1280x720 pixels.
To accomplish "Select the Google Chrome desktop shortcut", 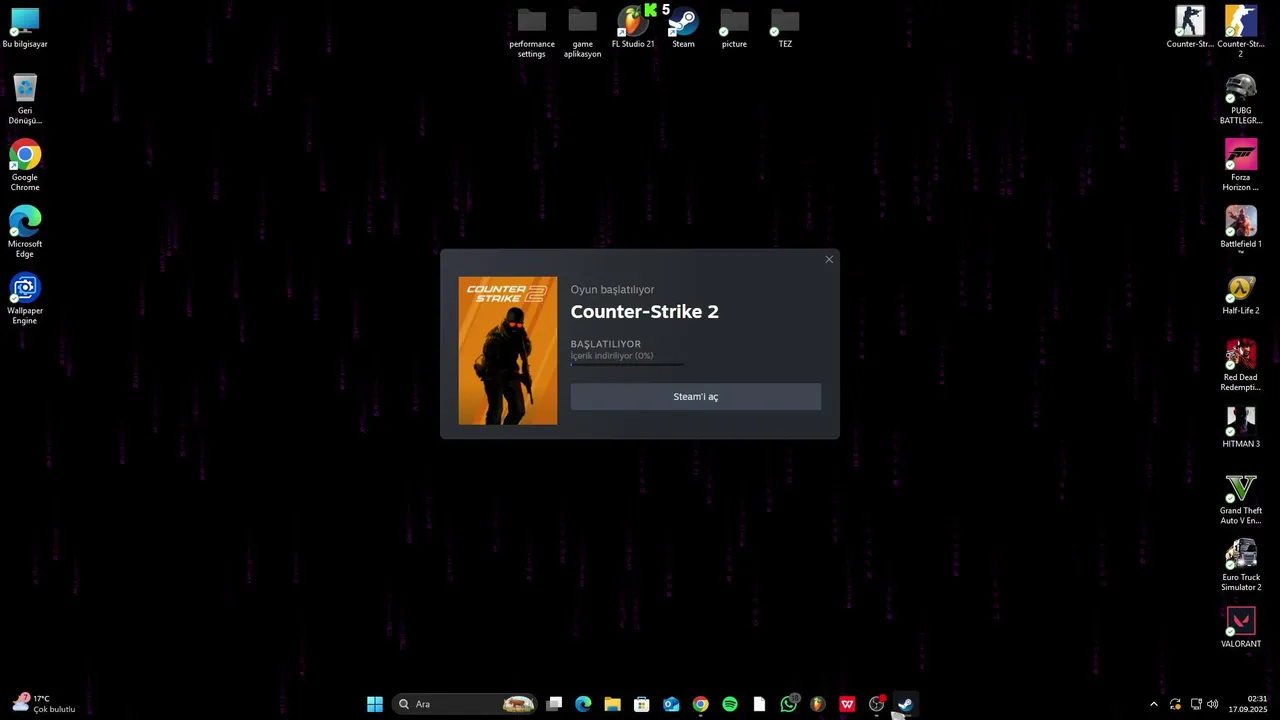I will coord(25,166).
